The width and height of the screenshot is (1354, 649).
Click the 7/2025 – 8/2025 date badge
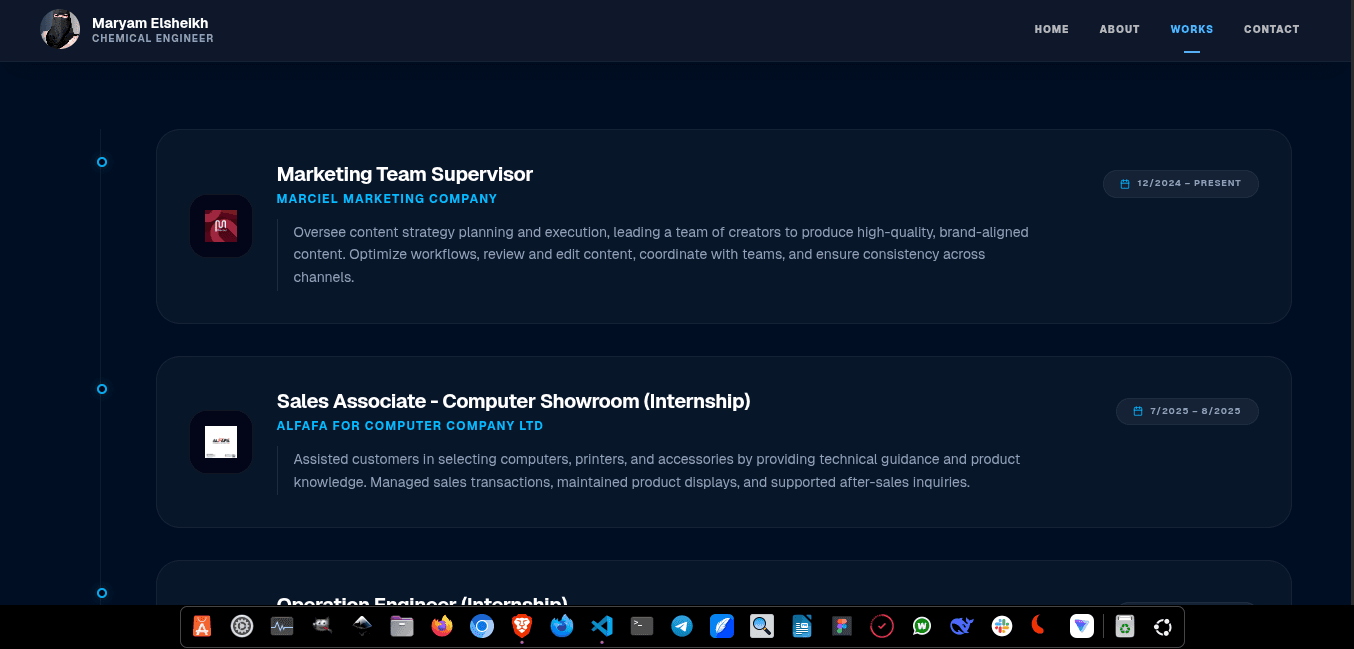(1187, 411)
